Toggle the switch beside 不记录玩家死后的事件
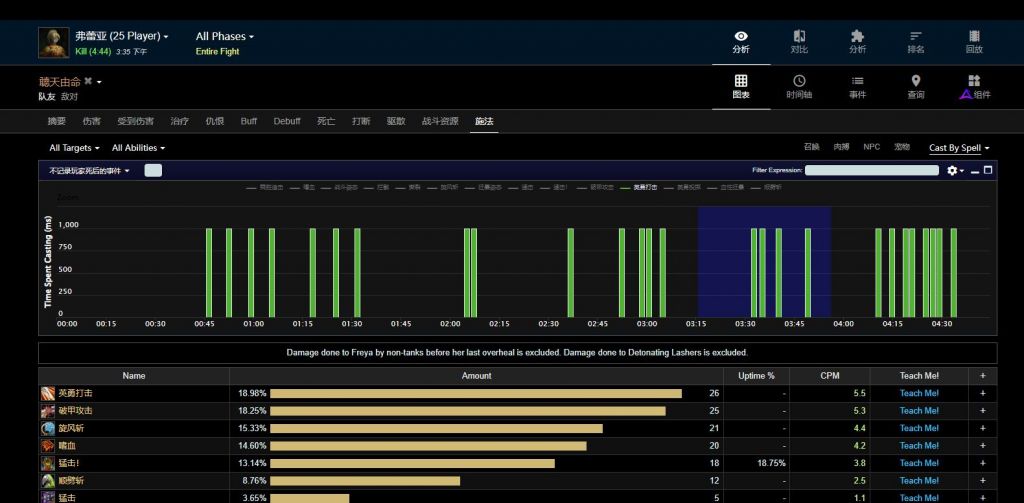Image resolution: width=1024 pixels, height=503 pixels. [153, 171]
